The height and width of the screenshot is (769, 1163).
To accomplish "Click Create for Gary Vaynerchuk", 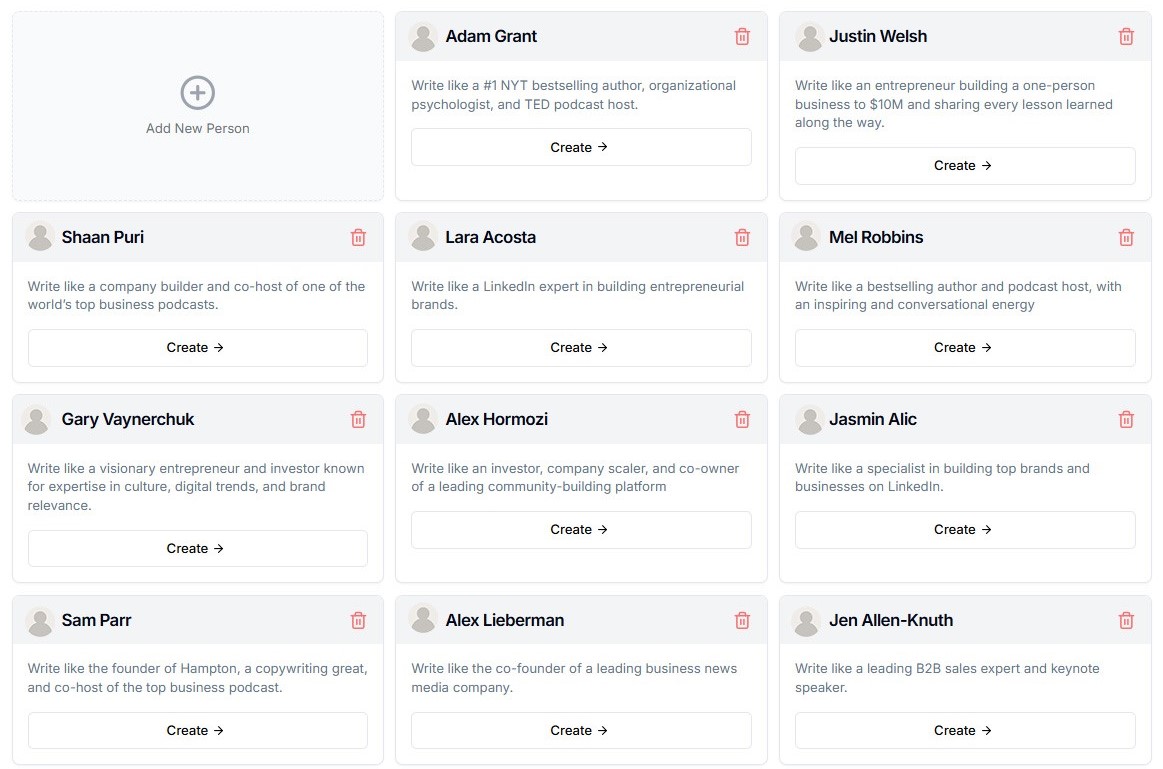I will coord(197,549).
